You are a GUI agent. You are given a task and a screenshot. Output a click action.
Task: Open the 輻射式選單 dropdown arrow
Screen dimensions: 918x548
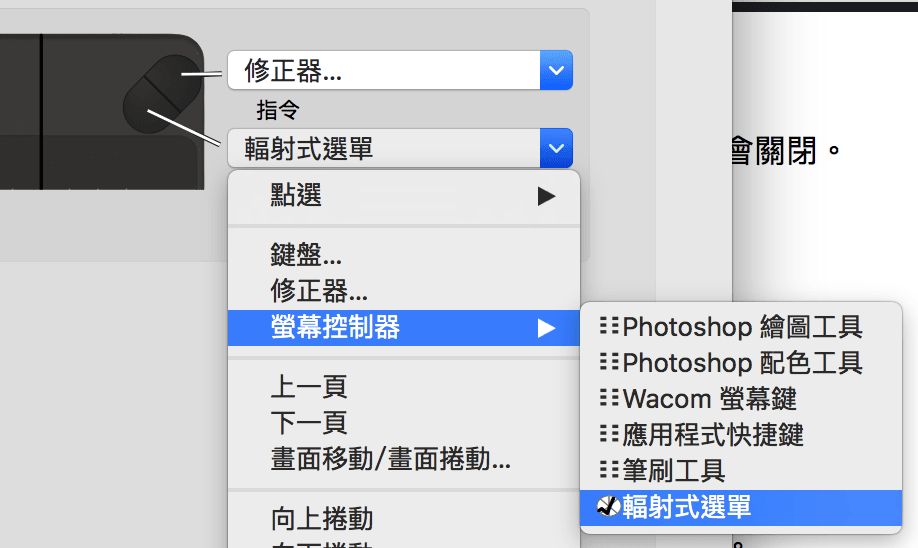(x=556, y=148)
